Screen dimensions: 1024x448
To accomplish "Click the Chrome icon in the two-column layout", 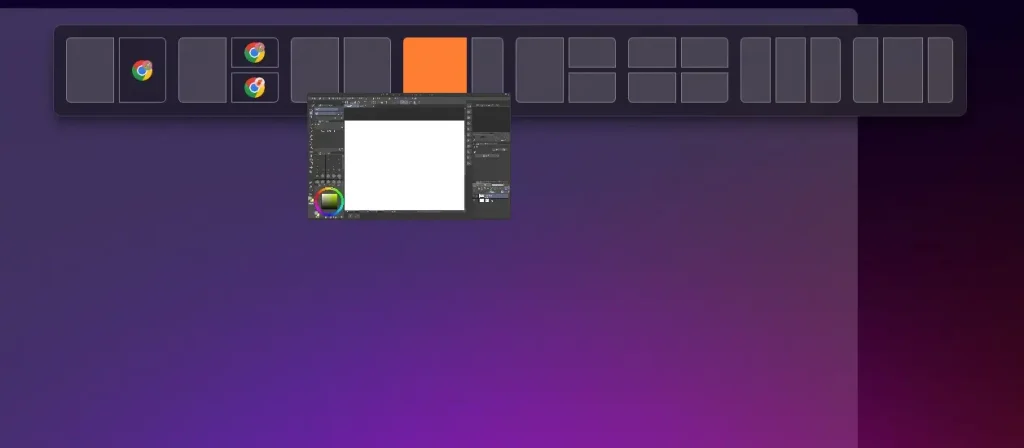I will click(x=142, y=70).
